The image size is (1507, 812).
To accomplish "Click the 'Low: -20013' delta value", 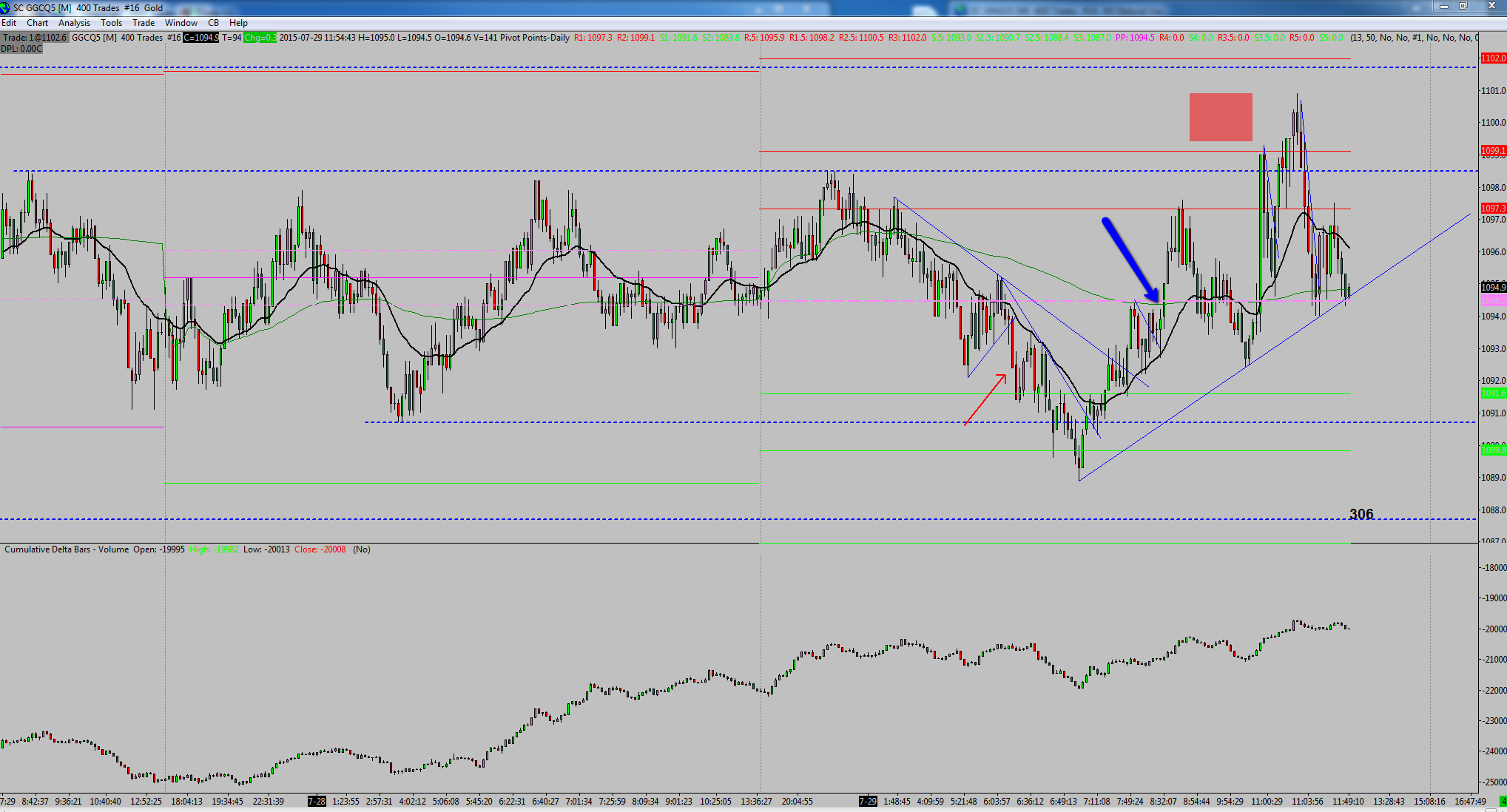I will 266,549.
